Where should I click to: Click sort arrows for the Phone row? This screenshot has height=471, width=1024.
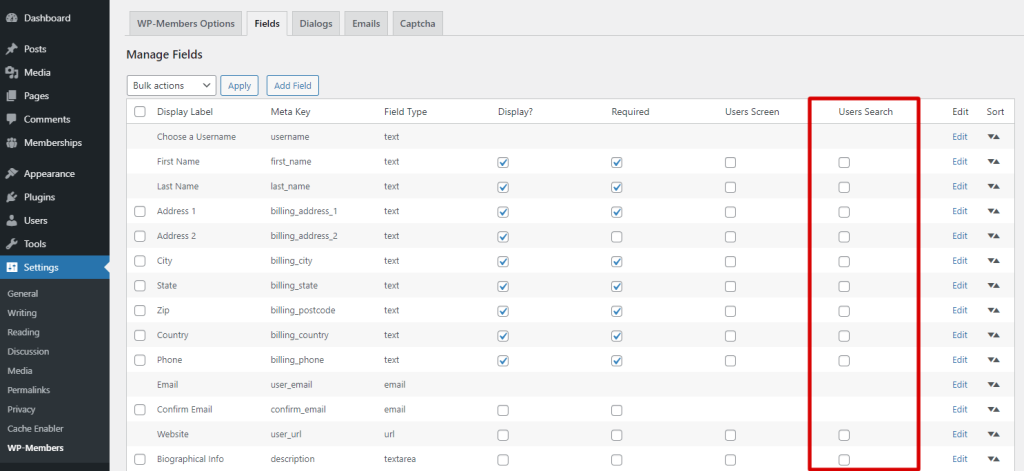coord(994,360)
